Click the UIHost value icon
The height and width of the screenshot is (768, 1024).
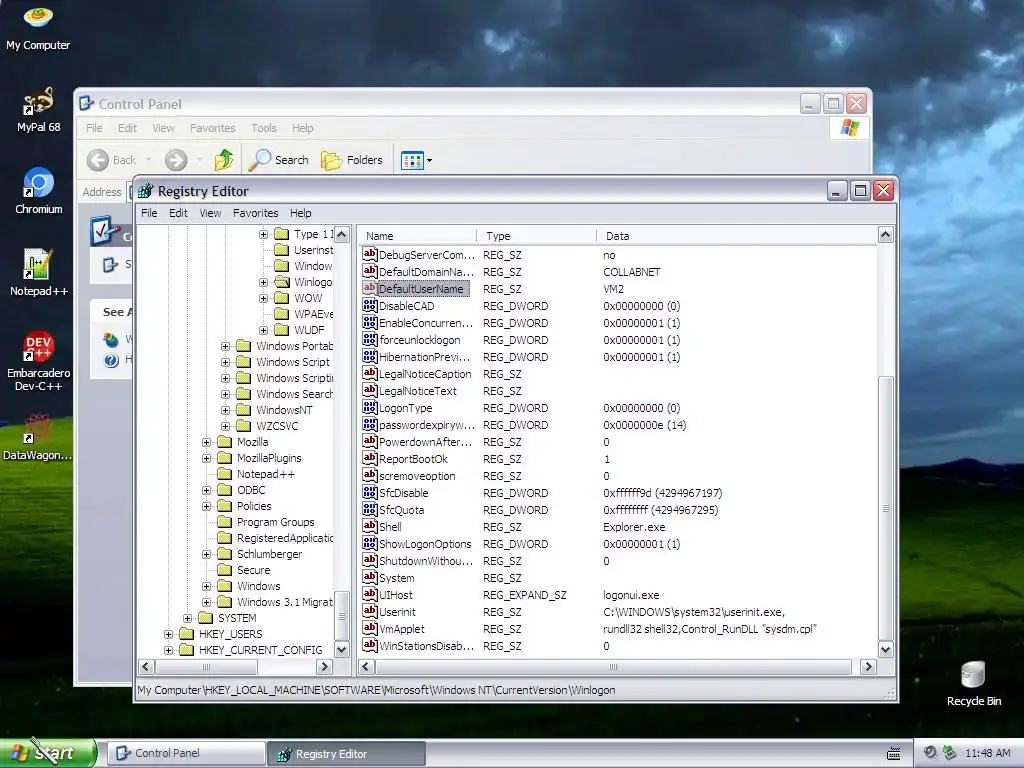tap(370, 594)
